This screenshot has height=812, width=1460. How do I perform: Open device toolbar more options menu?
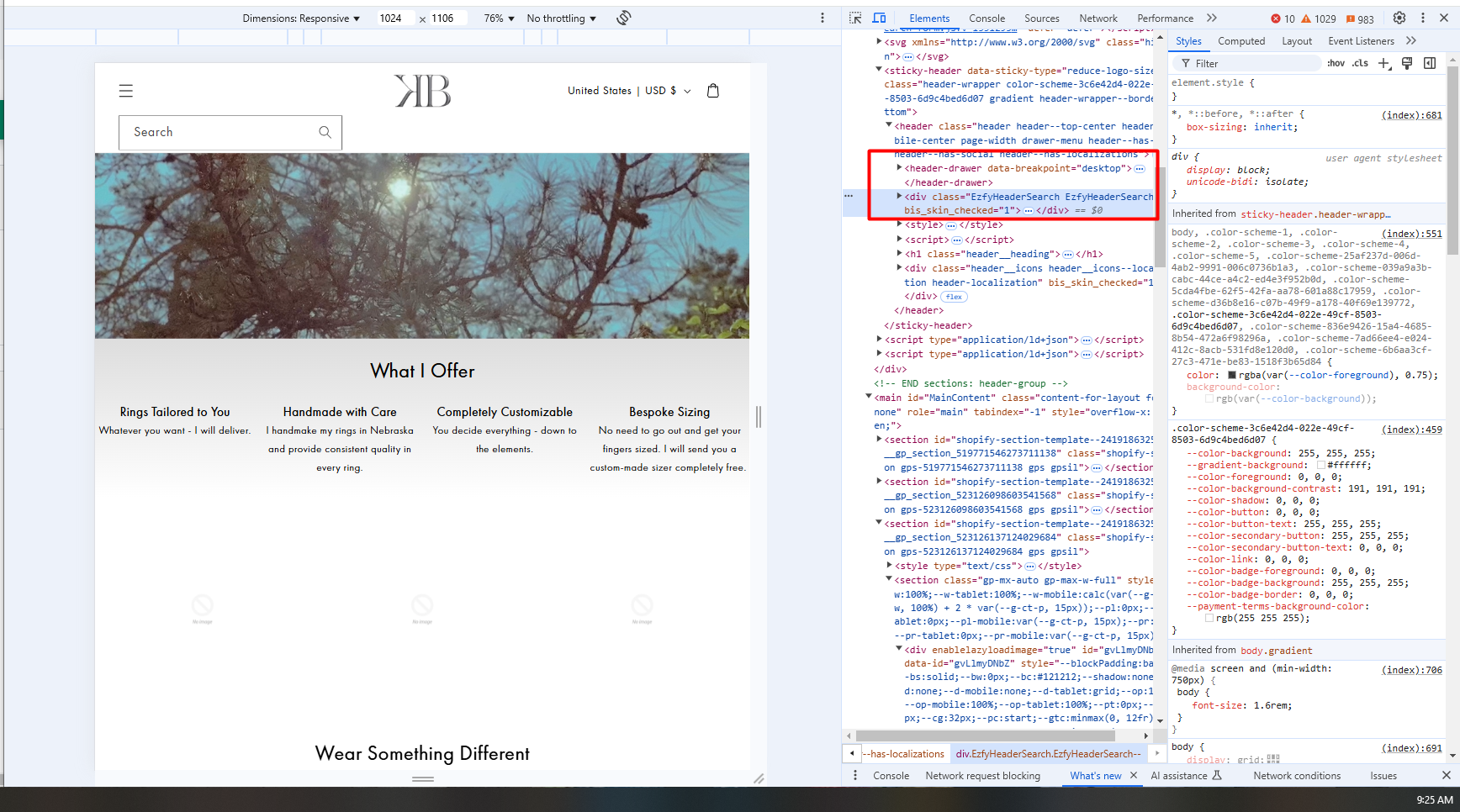(823, 18)
